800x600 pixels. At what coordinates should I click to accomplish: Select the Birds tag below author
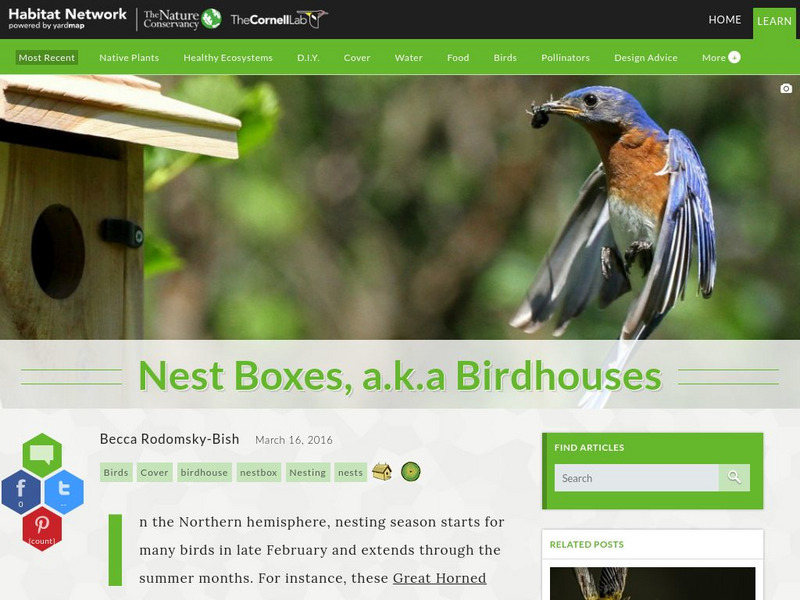[x=116, y=472]
